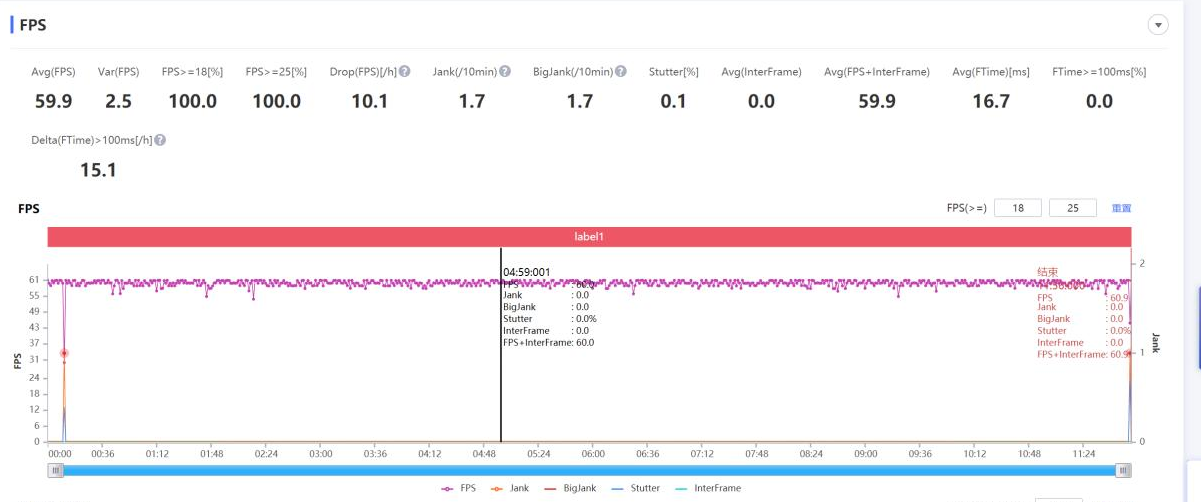Toggle FPS series in chart legend
Image resolution: width=1201 pixels, height=502 pixels.
pyautogui.click(x=459, y=488)
